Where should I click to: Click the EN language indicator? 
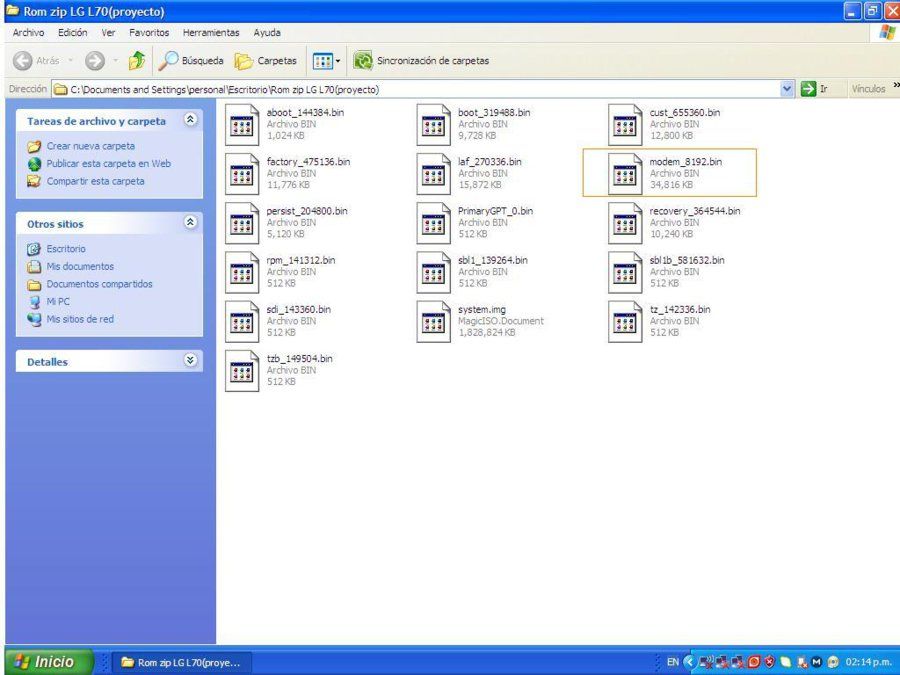673,662
